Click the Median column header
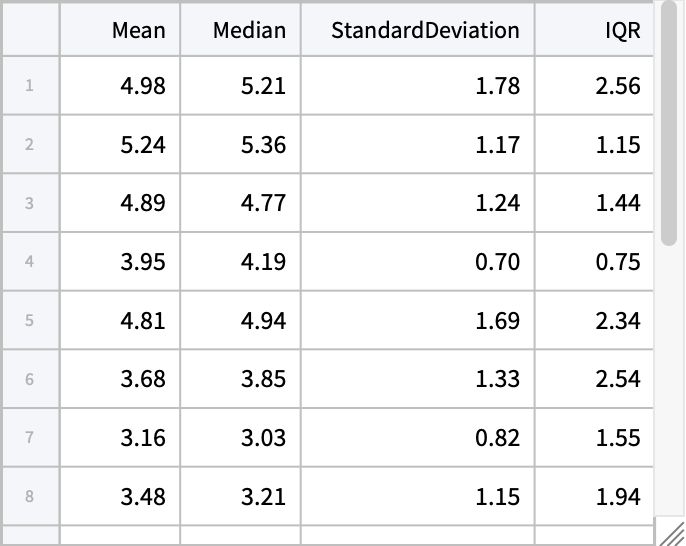 pyautogui.click(x=240, y=30)
